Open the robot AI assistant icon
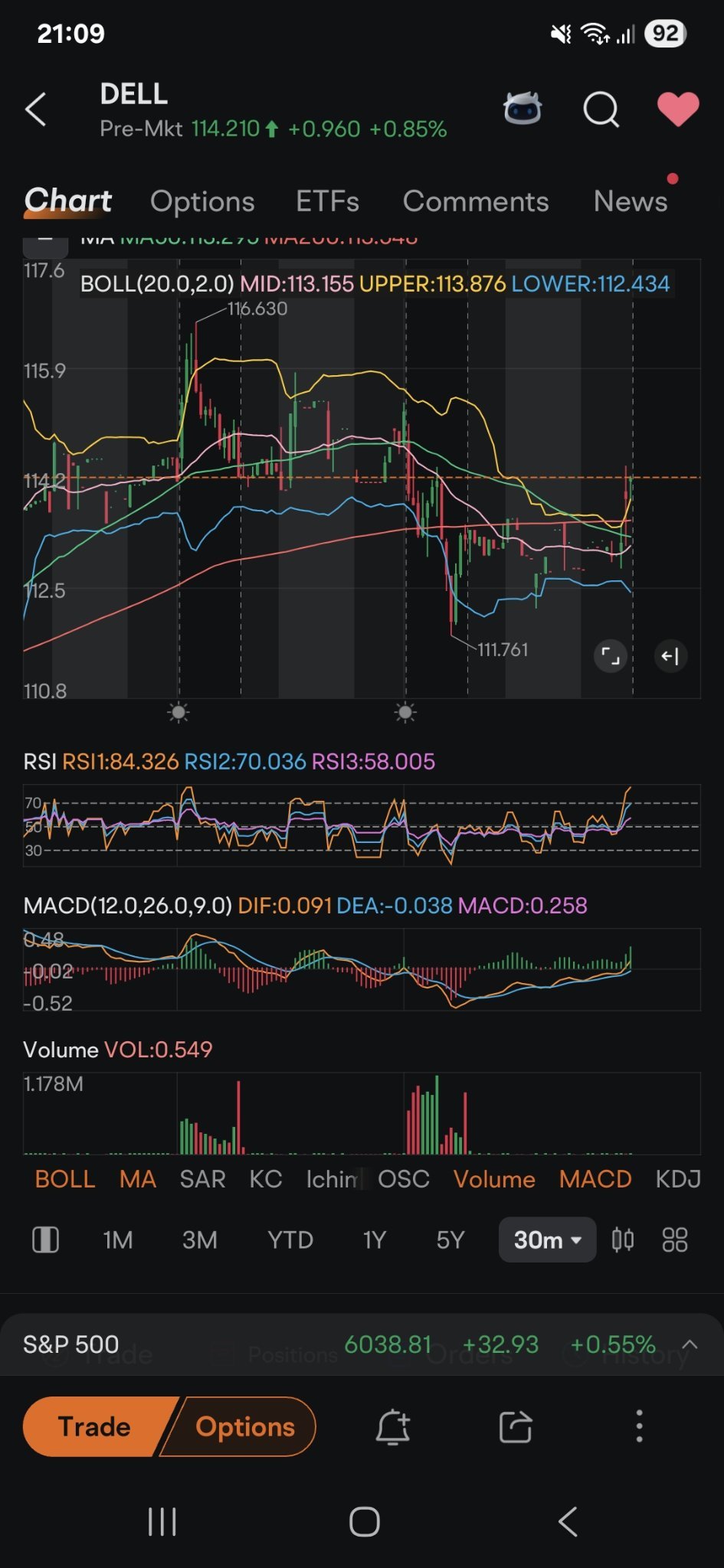Viewport: 724px width, 1568px height. click(x=523, y=108)
